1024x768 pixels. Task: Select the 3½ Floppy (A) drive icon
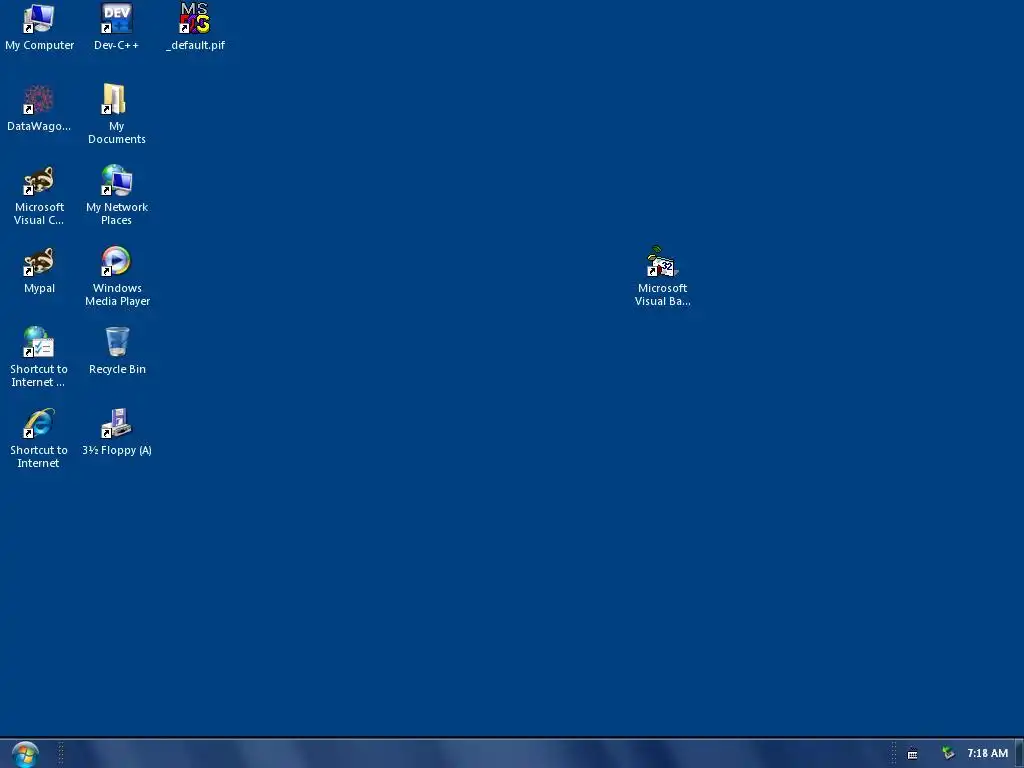(x=117, y=432)
